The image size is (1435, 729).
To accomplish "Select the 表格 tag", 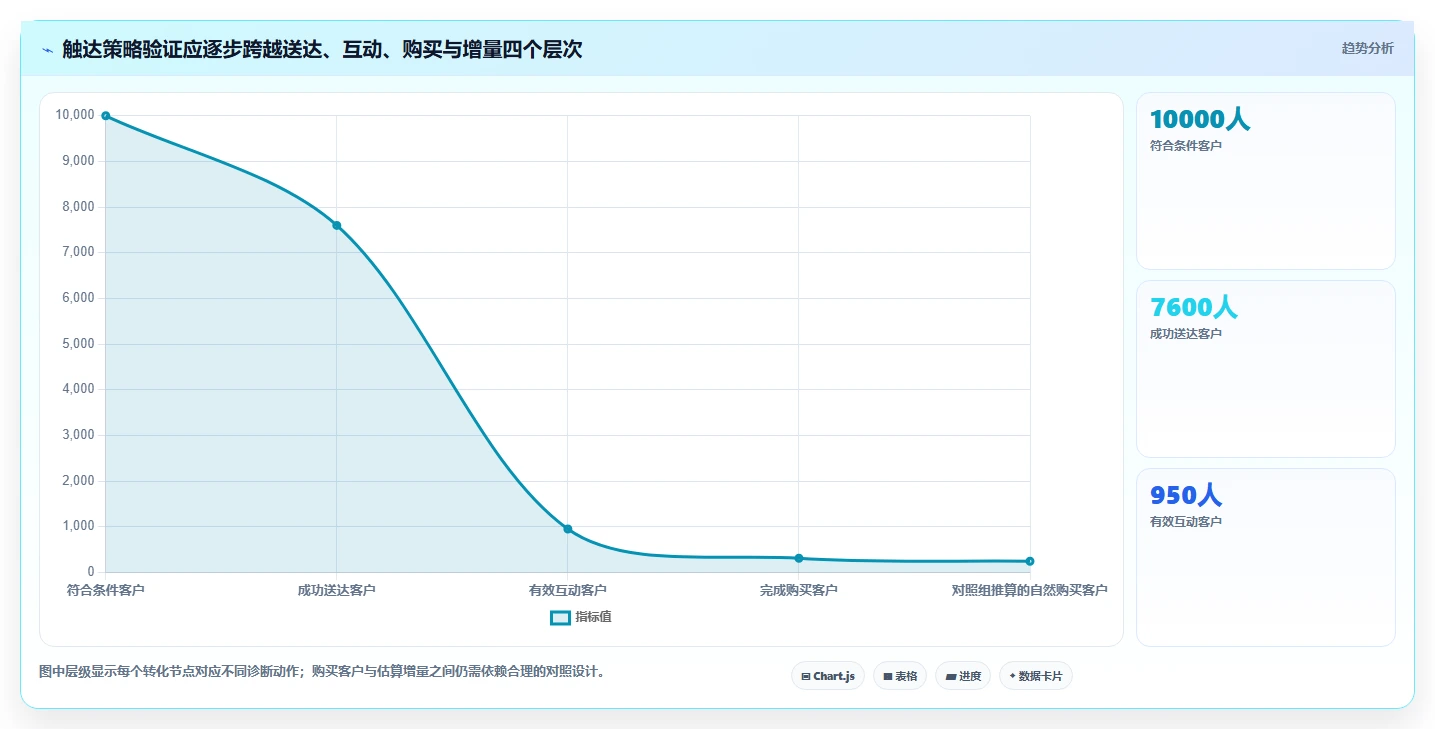I will point(900,676).
